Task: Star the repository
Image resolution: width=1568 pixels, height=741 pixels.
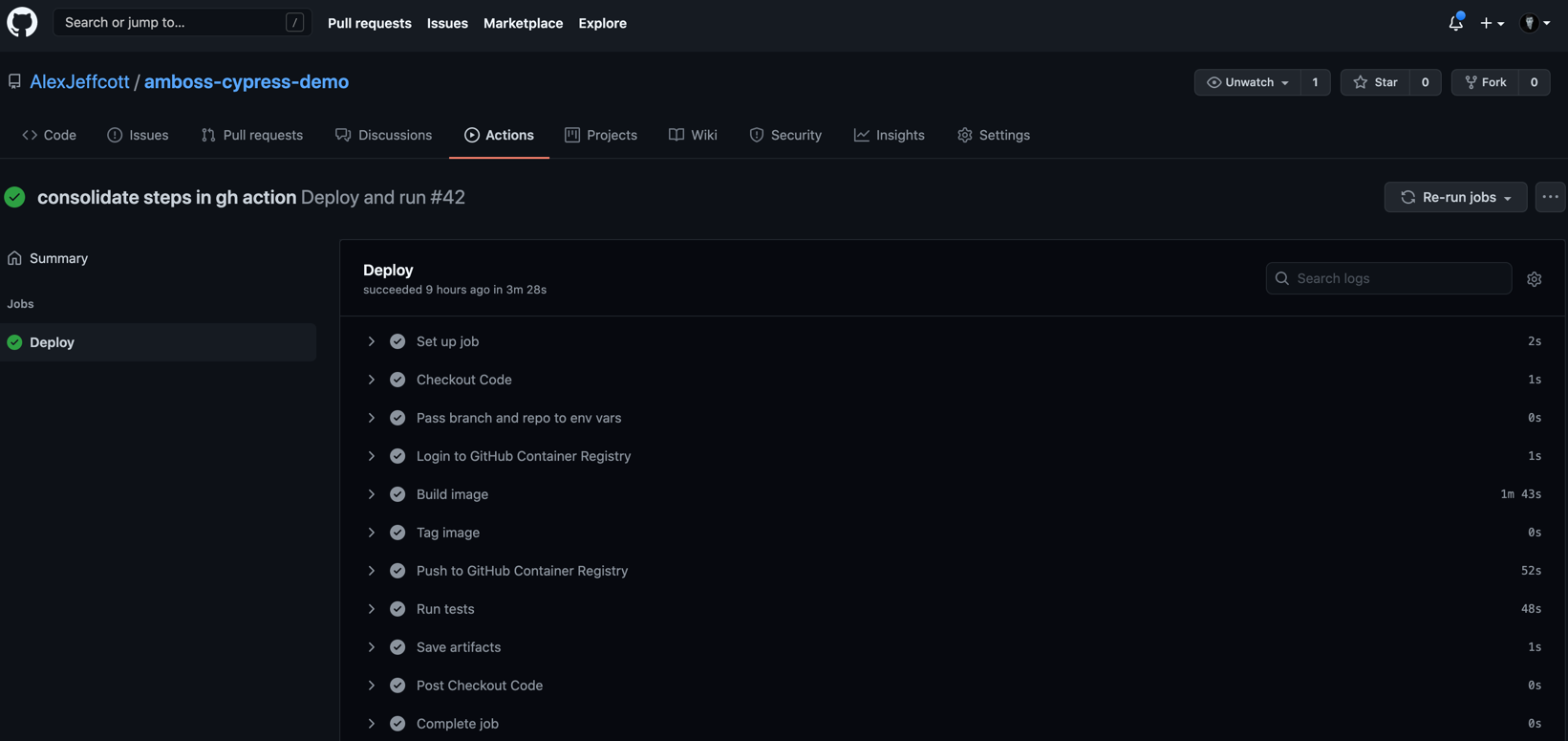Action: click(x=1375, y=82)
